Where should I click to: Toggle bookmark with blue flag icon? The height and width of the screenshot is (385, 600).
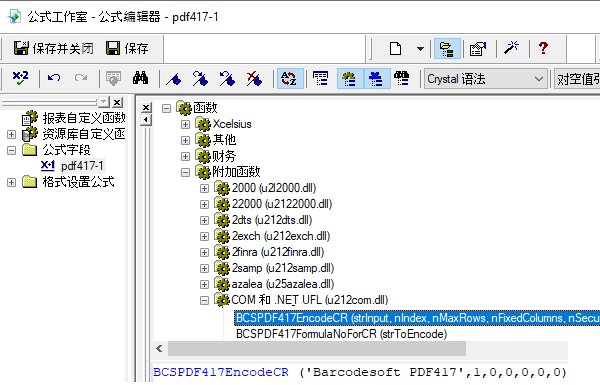pyautogui.click(x=174, y=79)
